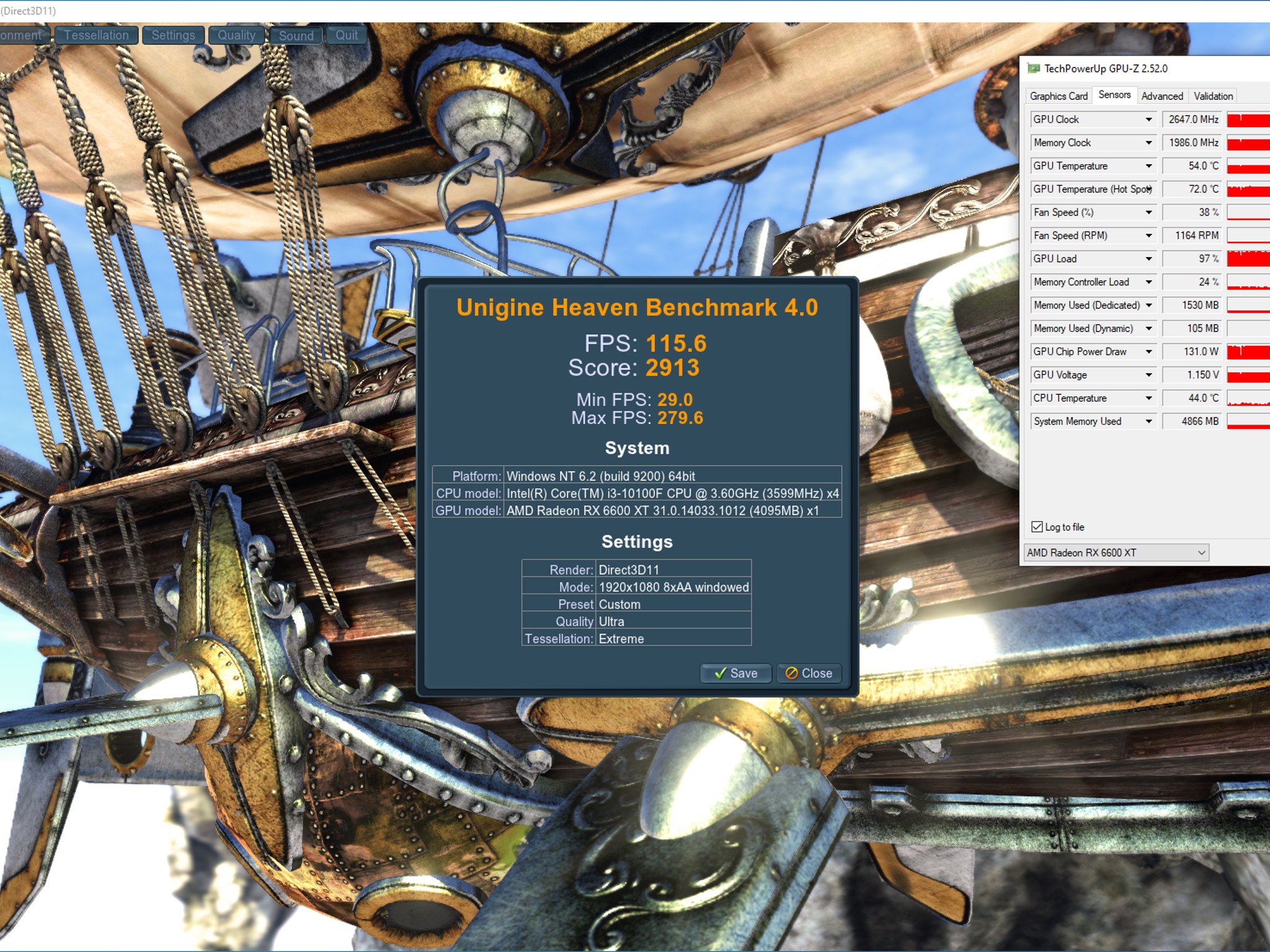Screen dimensions: 1270x952
Task: Click the Sound menu button
Action: [296, 35]
